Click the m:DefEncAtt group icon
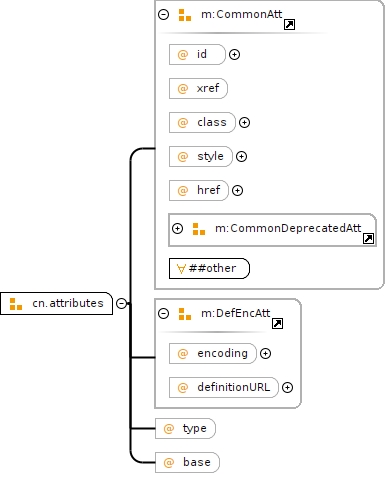The height and width of the screenshot is (478, 386). point(185,314)
